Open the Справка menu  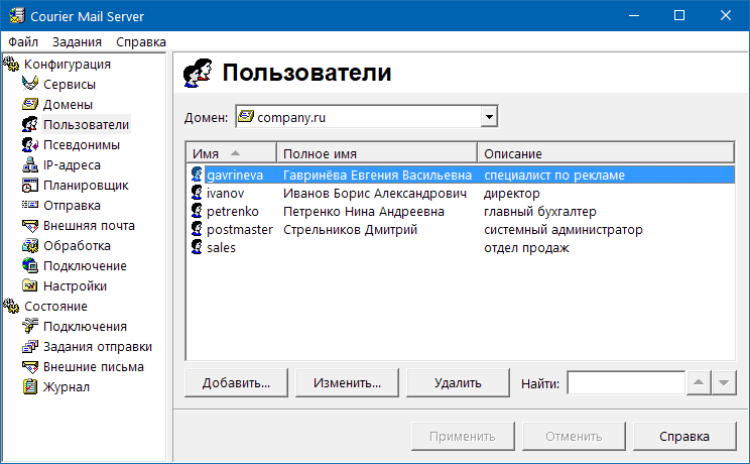141,42
